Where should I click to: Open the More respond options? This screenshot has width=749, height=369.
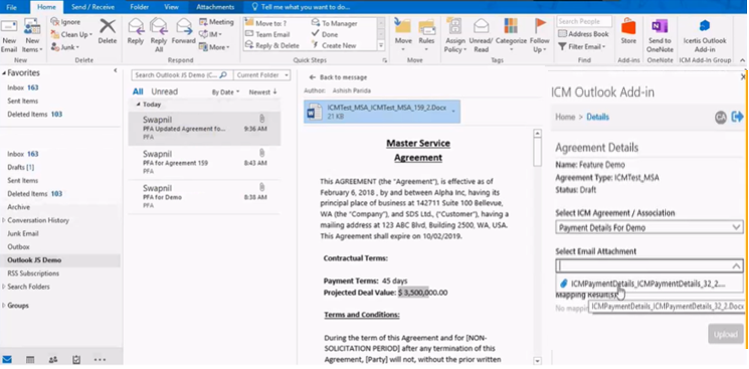(x=214, y=47)
